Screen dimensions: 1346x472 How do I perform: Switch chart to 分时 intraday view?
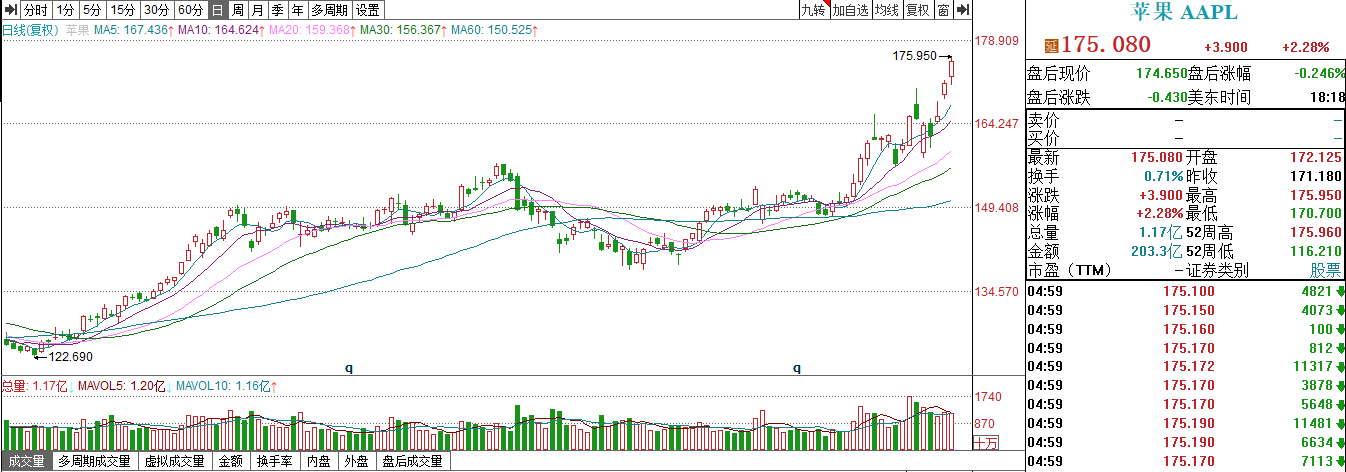click(36, 10)
